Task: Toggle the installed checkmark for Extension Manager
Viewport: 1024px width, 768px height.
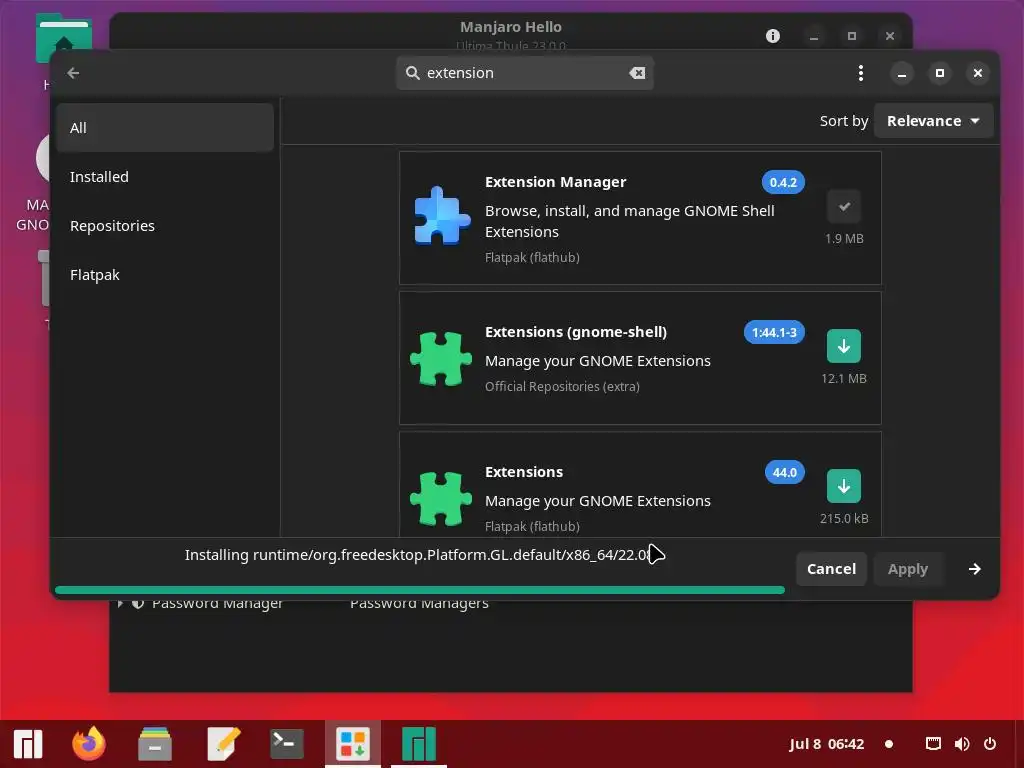Action: click(844, 206)
